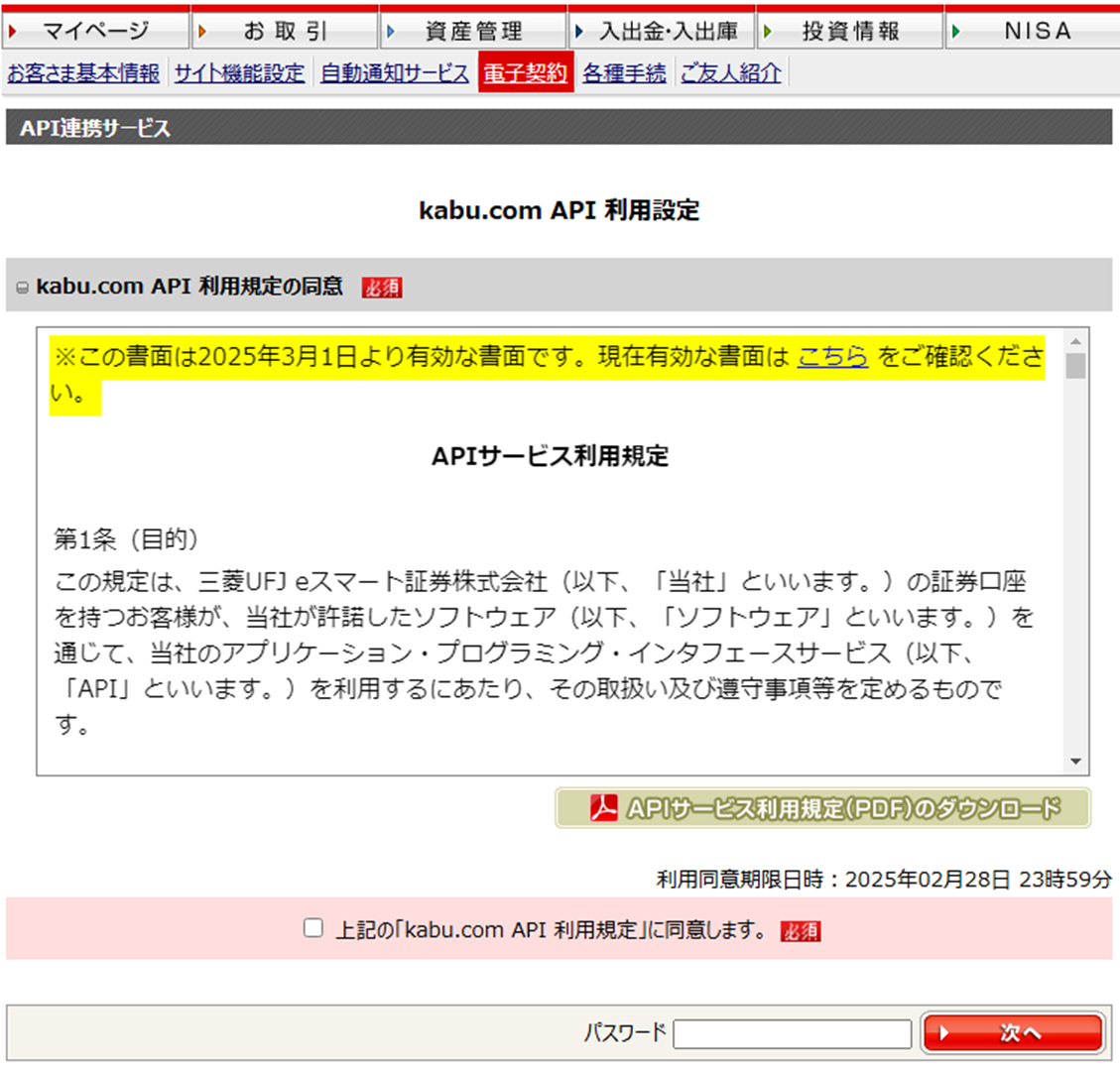Collapse the kabu.com API 利用規定の同意 section

[22, 287]
